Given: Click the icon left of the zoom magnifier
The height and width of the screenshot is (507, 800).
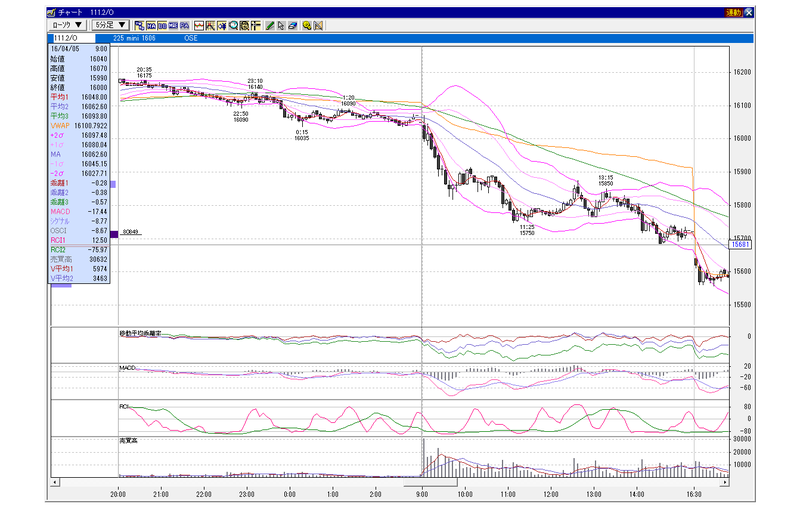Looking at the screenshot, I should 222,26.
